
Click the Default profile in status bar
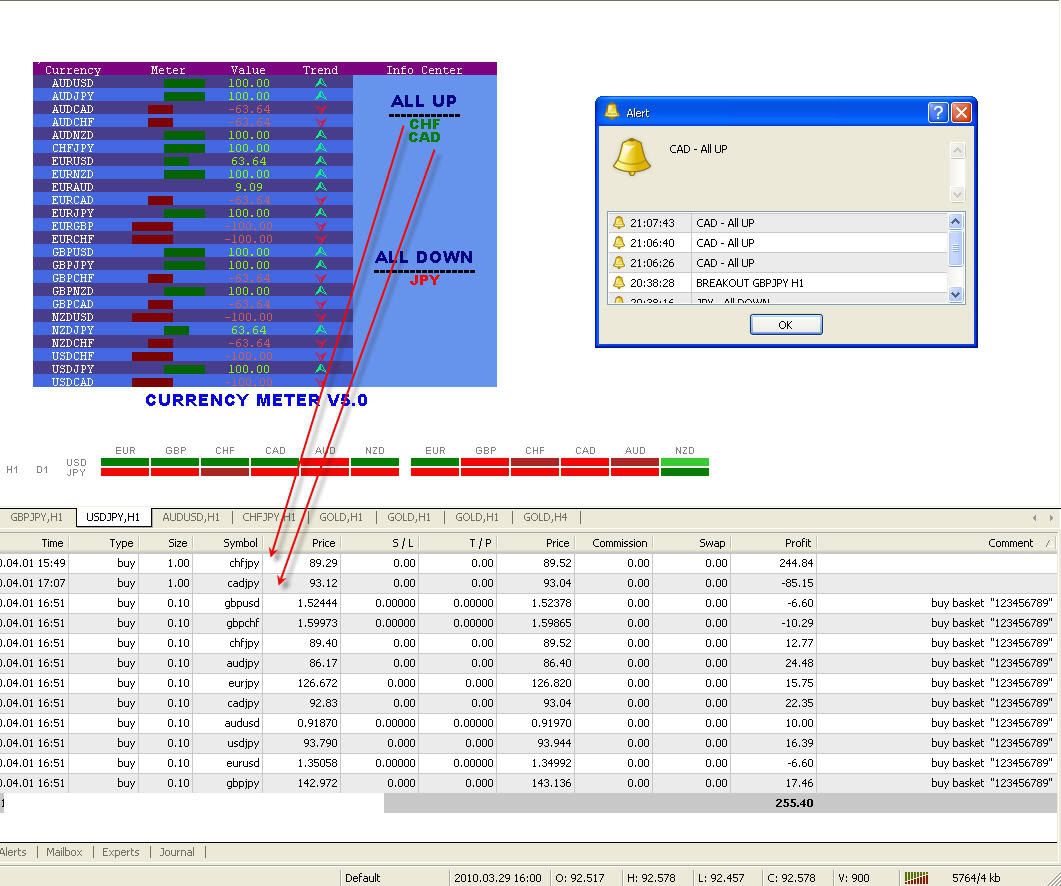pos(363,878)
